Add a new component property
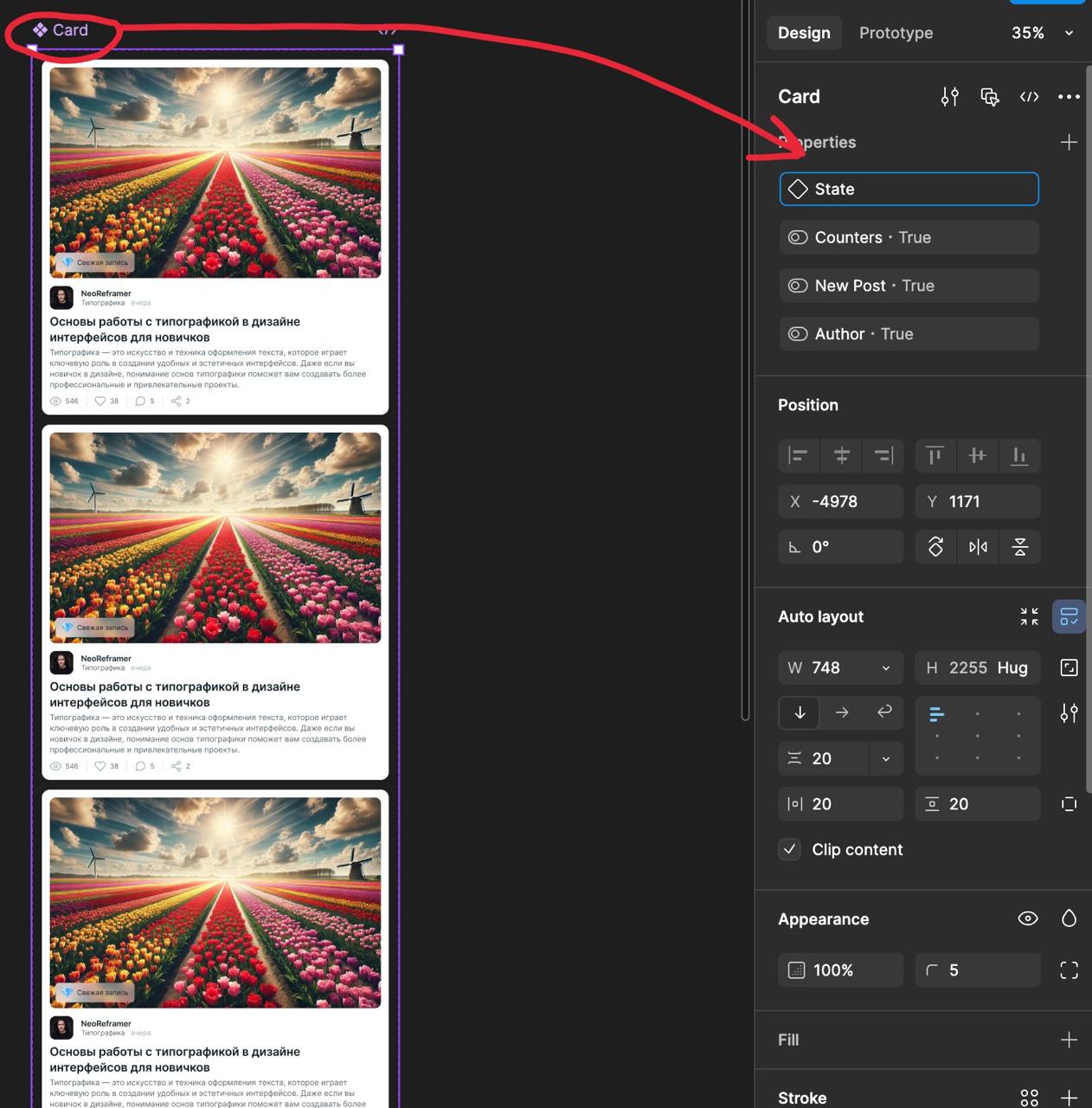Screen dimensions: 1092x1108 (1069, 142)
